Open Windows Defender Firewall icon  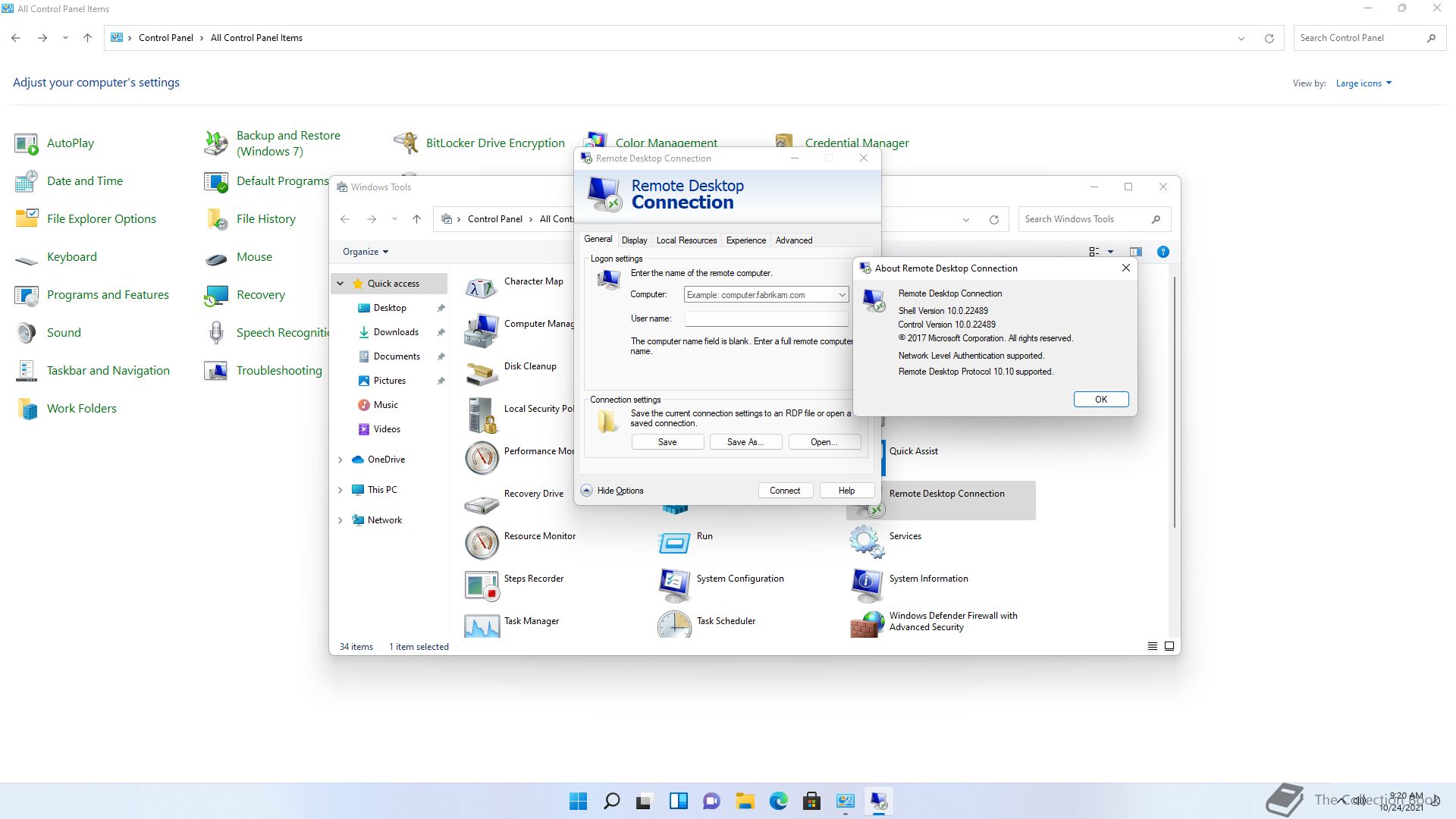866,625
